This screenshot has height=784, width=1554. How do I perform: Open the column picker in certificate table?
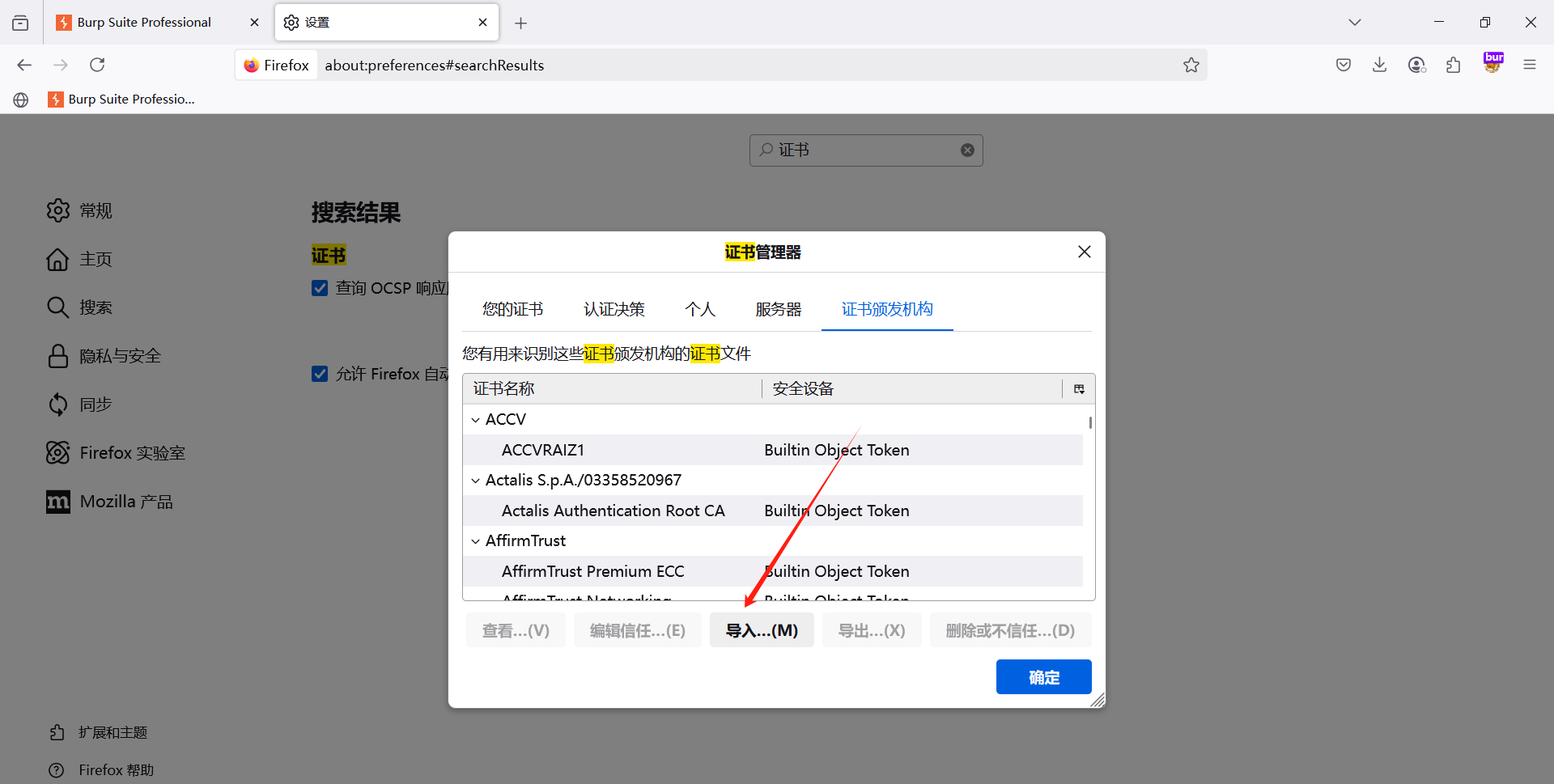(1079, 389)
